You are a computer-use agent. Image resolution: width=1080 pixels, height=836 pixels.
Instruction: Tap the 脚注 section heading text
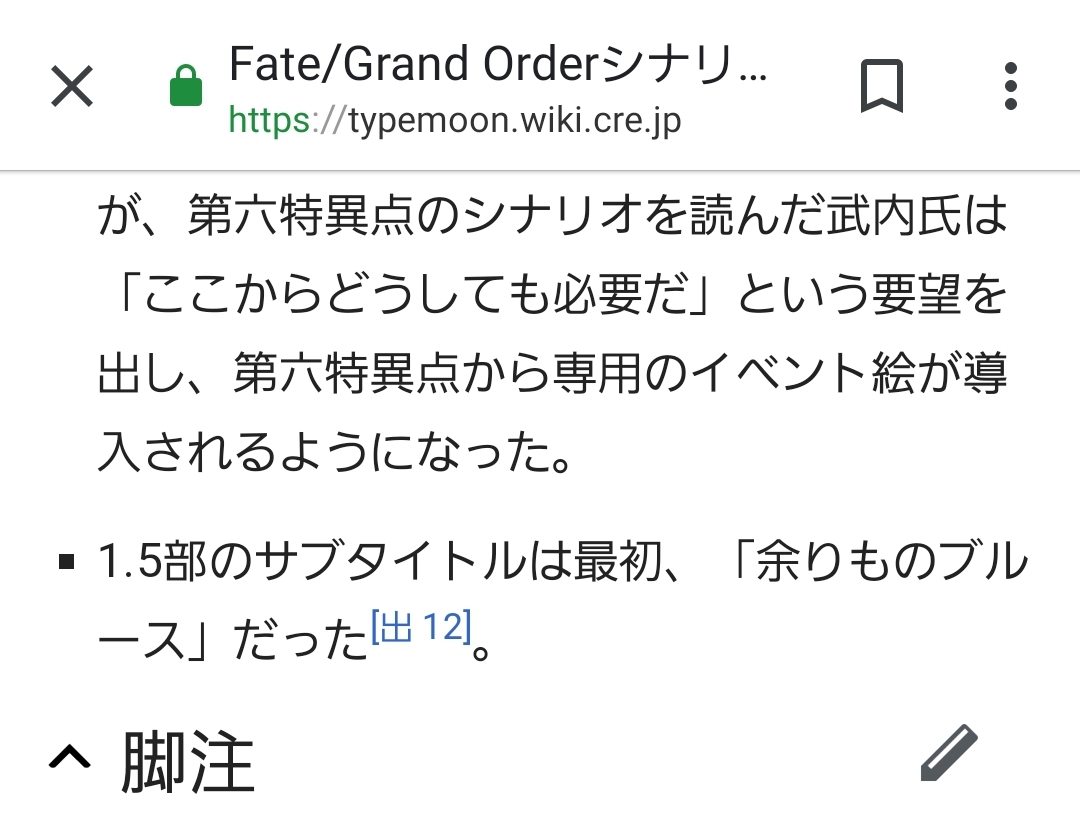[188, 762]
